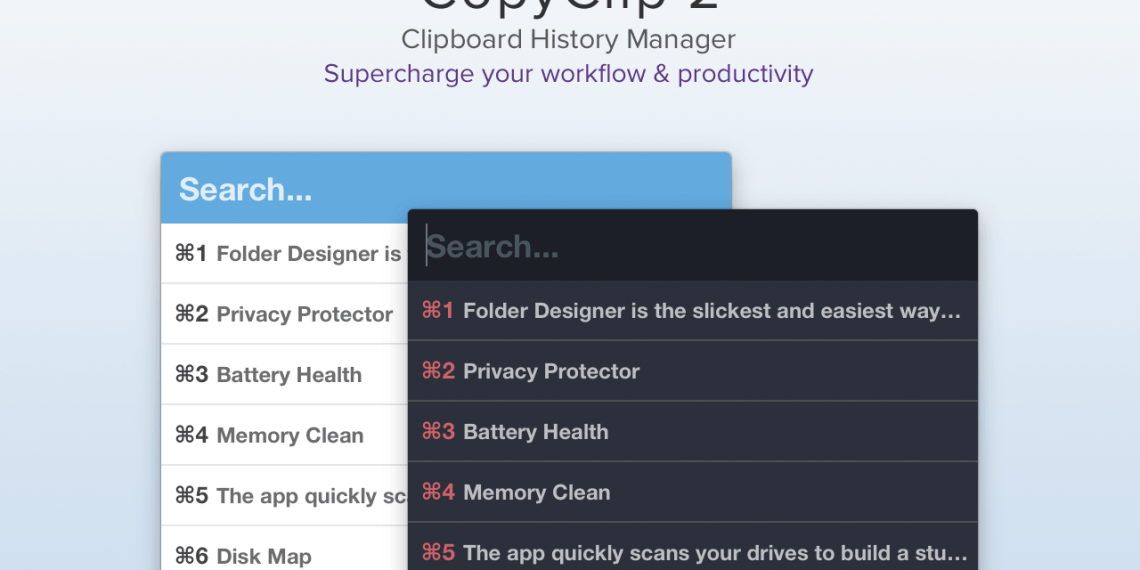1140x570 pixels.
Task: Focus the Search field in the dark panel
Action: [x=690, y=246]
